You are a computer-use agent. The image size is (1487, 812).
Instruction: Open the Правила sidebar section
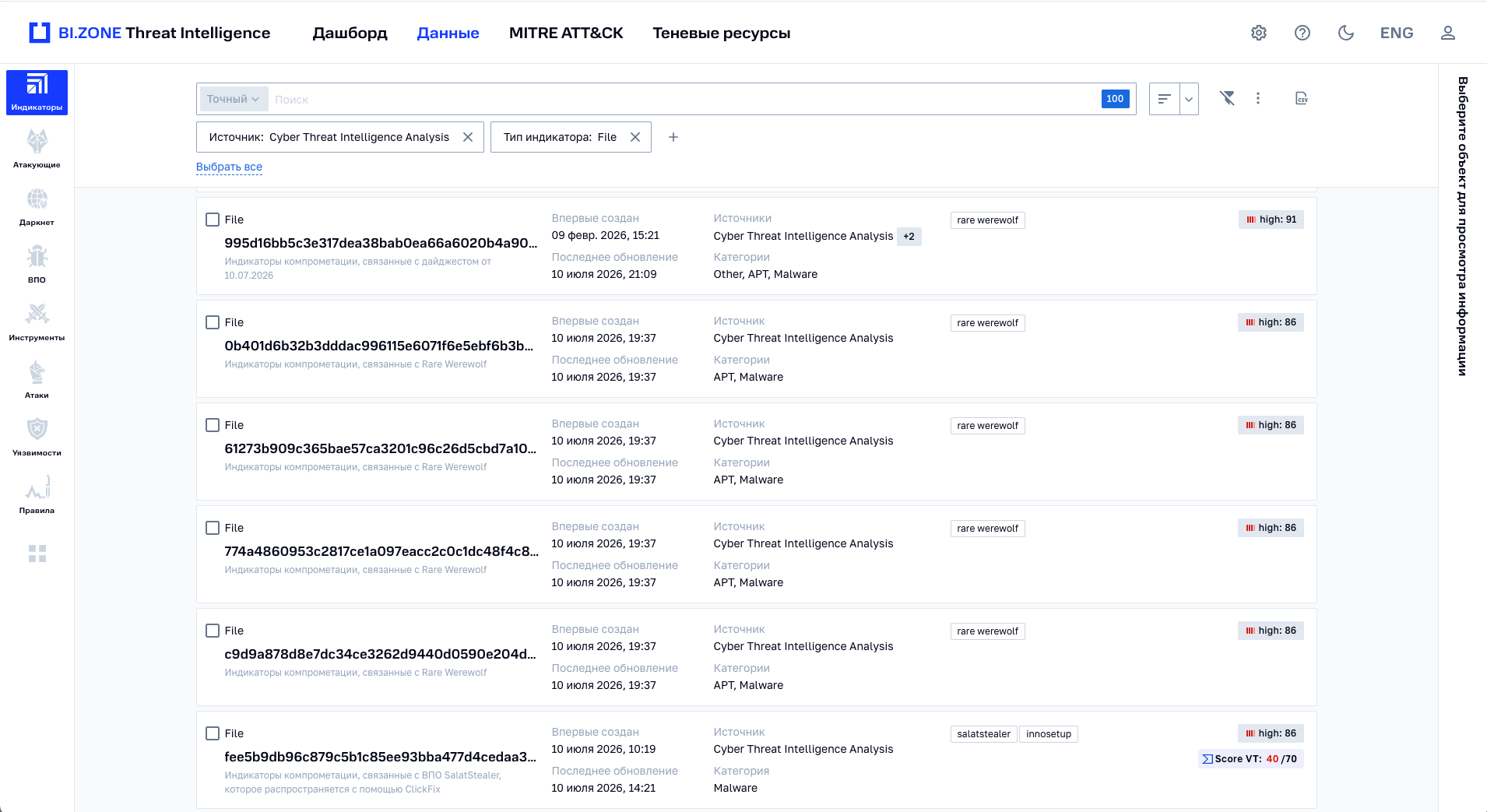click(x=37, y=495)
